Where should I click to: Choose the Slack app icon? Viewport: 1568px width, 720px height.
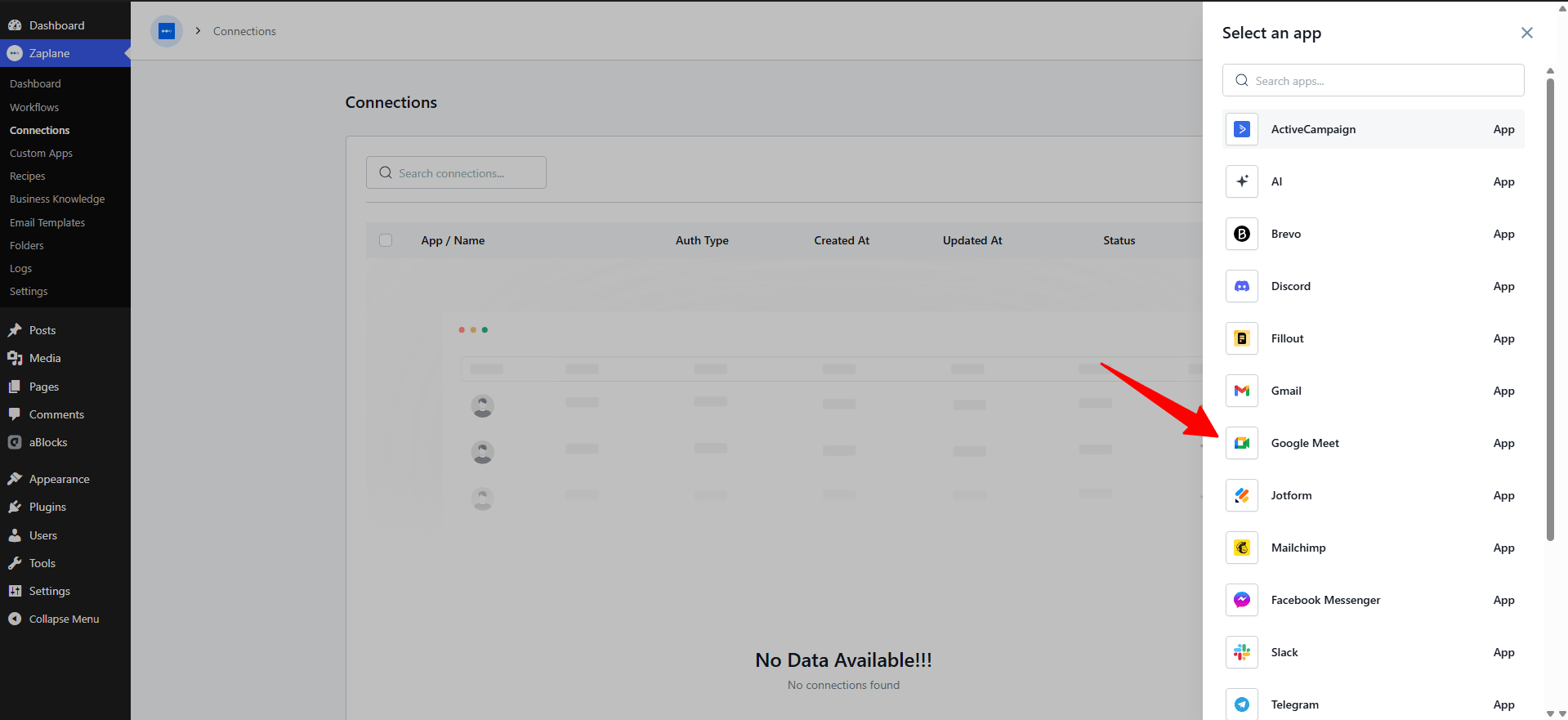(x=1242, y=652)
